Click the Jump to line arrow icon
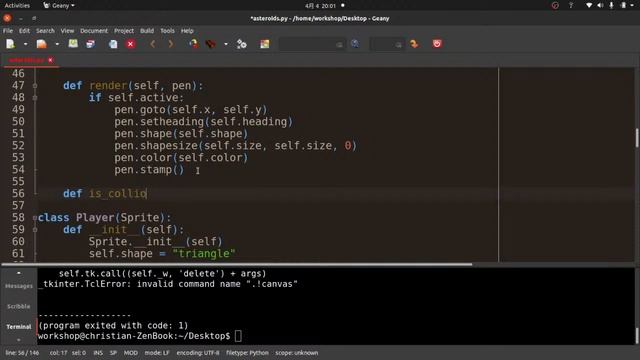This screenshot has height=360, width=640. pyautogui.click(x=414, y=44)
